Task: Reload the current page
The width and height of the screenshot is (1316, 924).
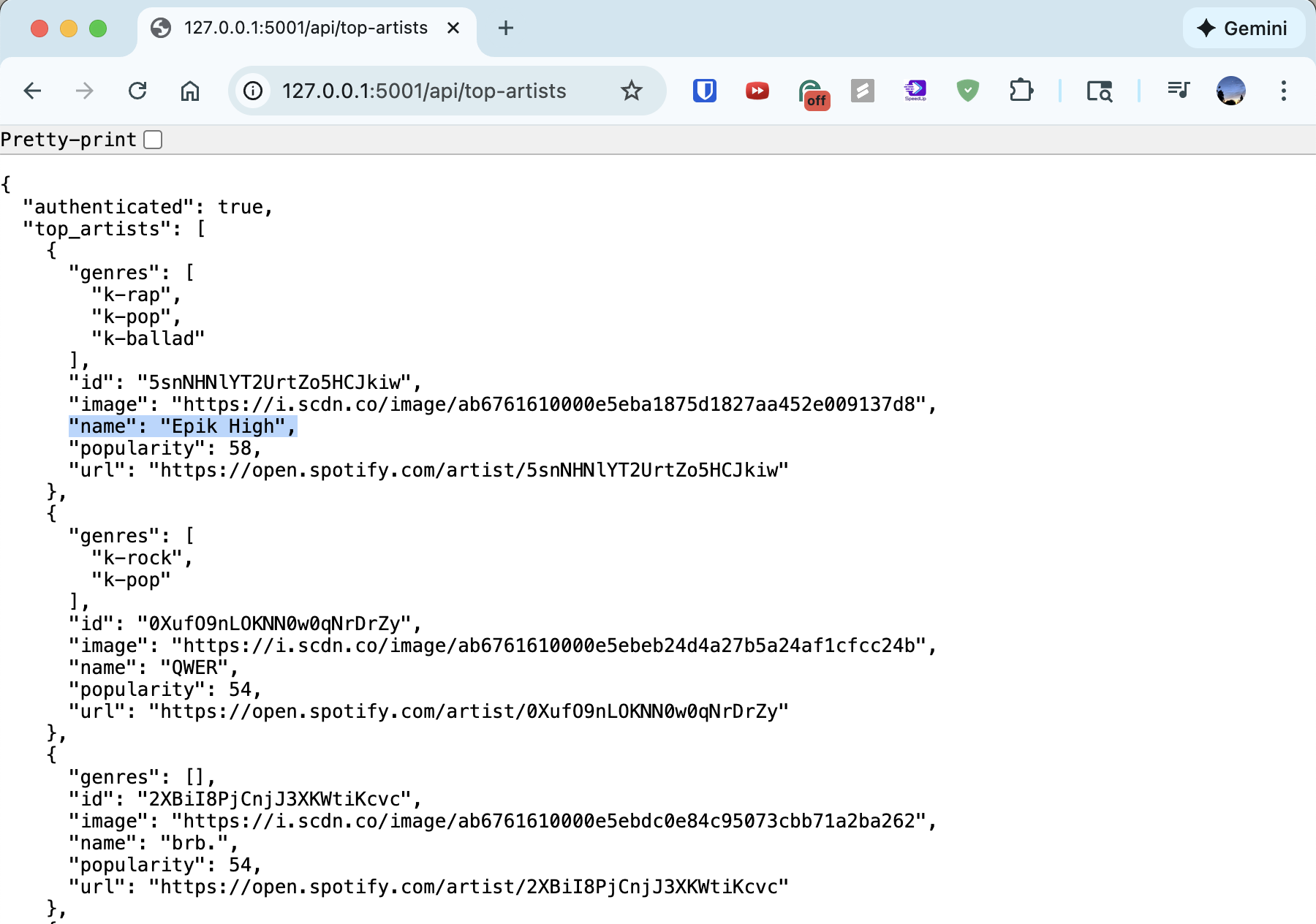Action: pyautogui.click(x=137, y=91)
